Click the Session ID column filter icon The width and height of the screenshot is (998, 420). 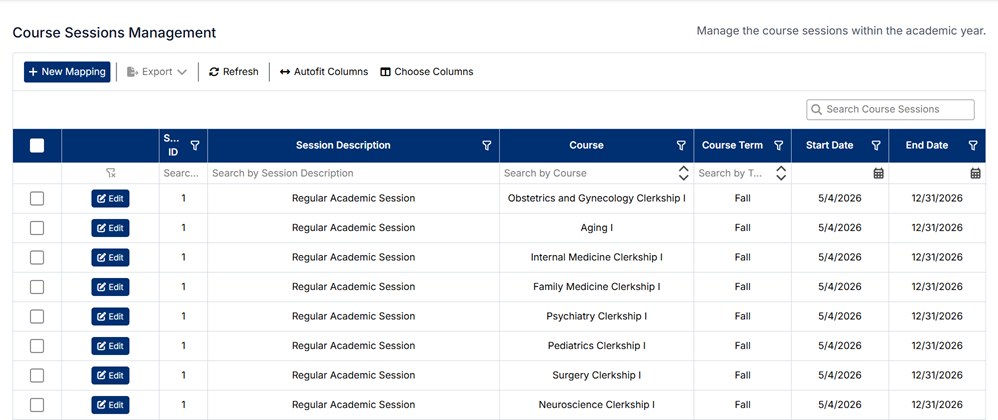coord(195,145)
